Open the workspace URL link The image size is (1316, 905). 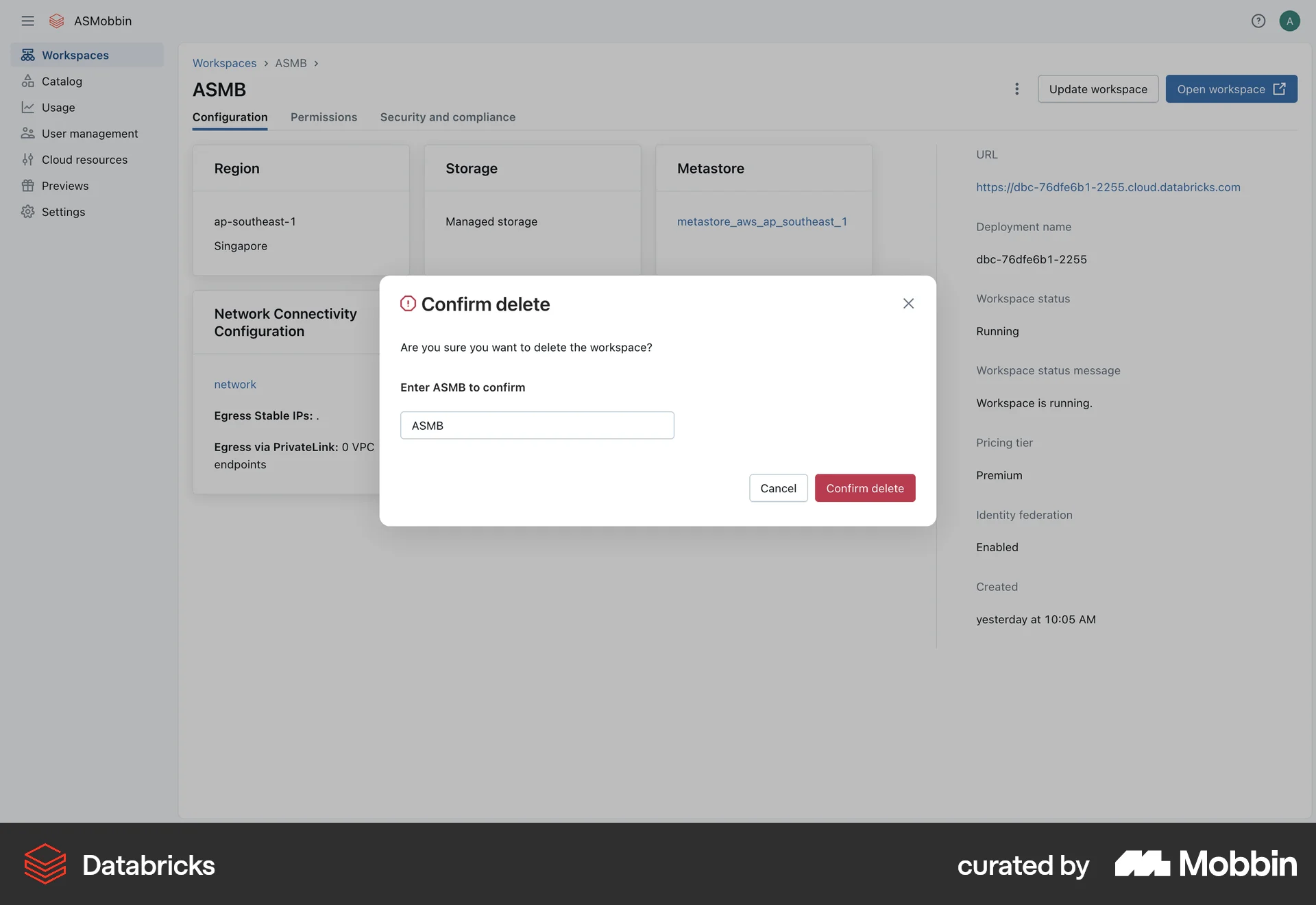click(1108, 186)
